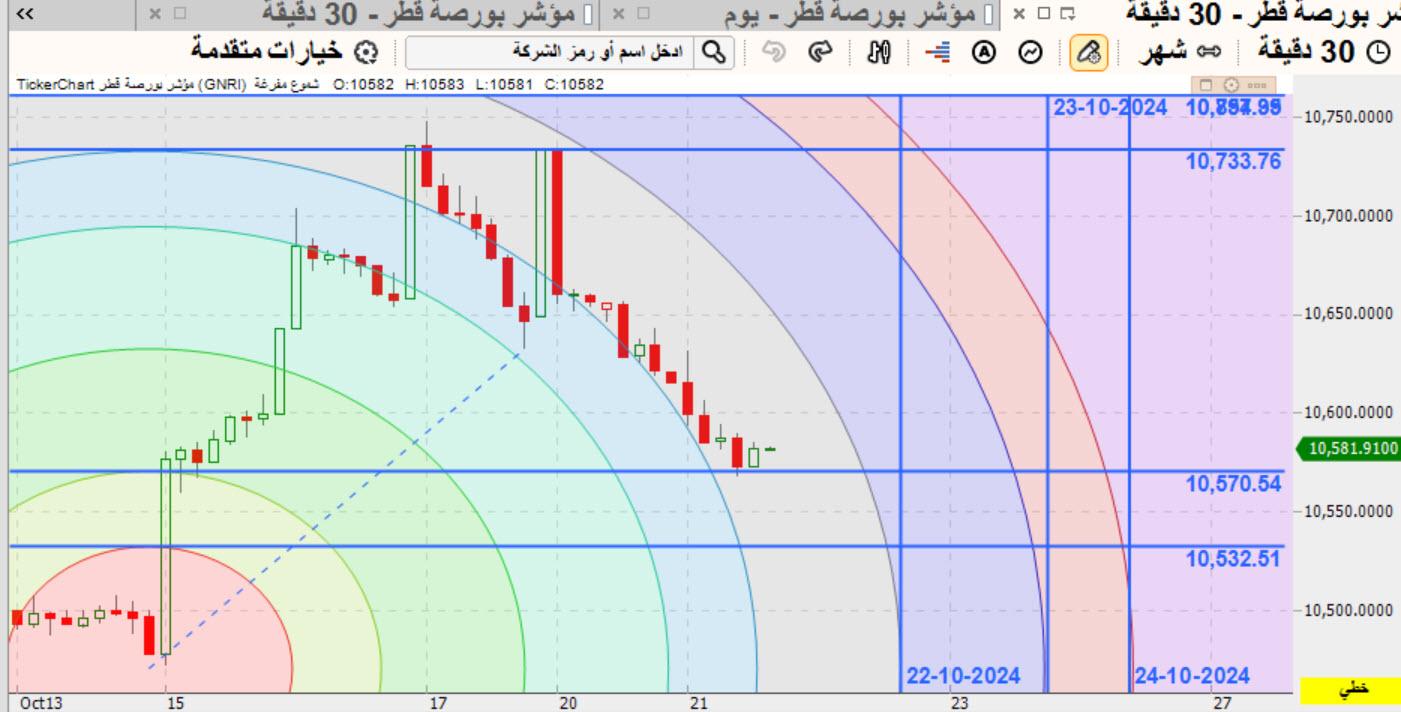
Task: Detach the active chart tab into window
Action: point(1069,14)
